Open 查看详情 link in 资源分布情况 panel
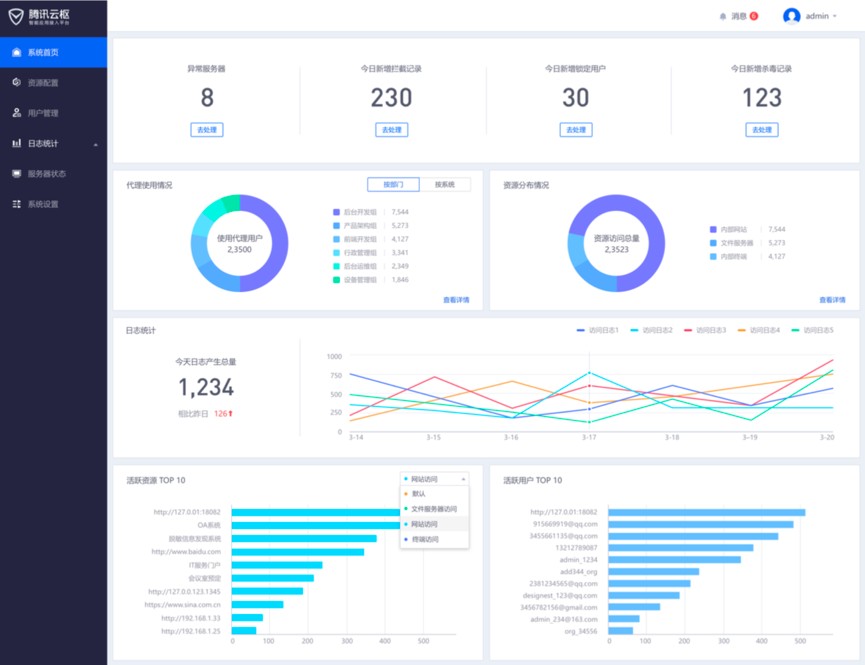Screen dimensions: 865x665 [832, 300]
